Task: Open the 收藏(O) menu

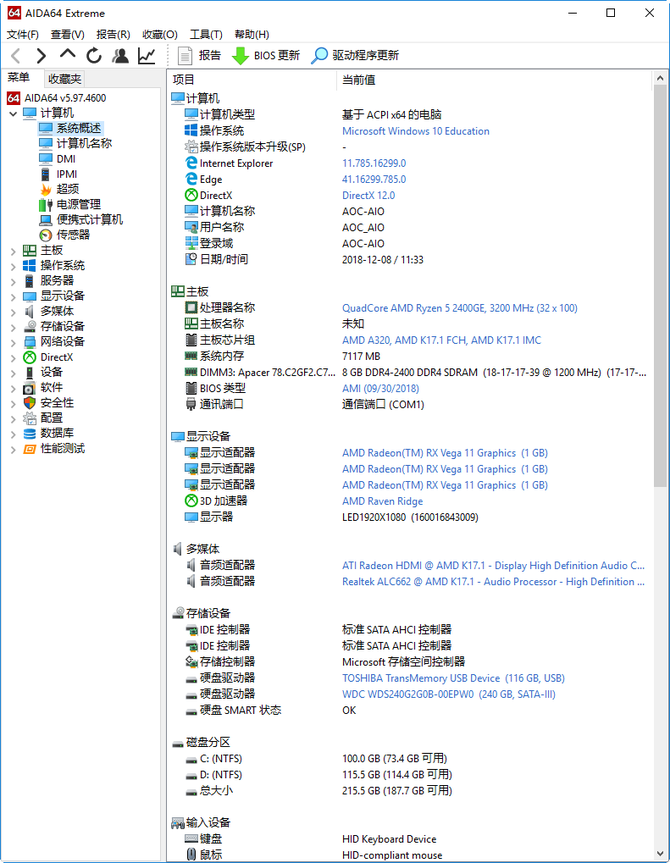Action: [x=160, y=34]
